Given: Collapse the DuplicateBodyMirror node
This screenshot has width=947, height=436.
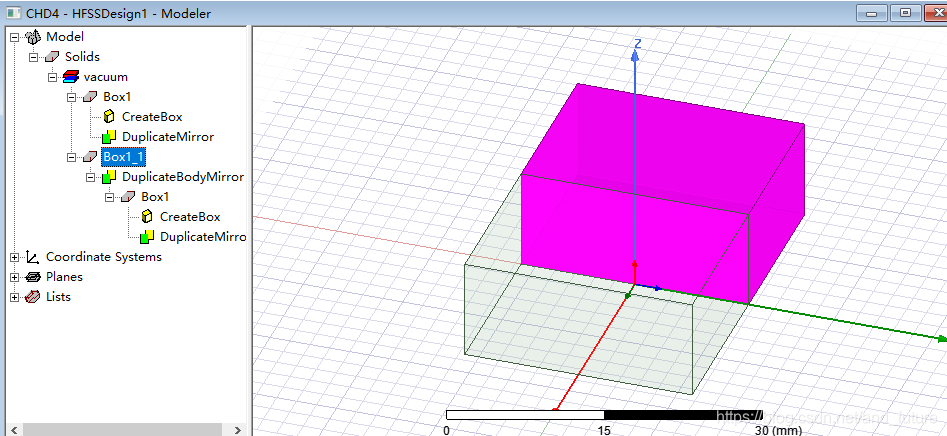Looking at the screenshot, I should tap(90, 178).
